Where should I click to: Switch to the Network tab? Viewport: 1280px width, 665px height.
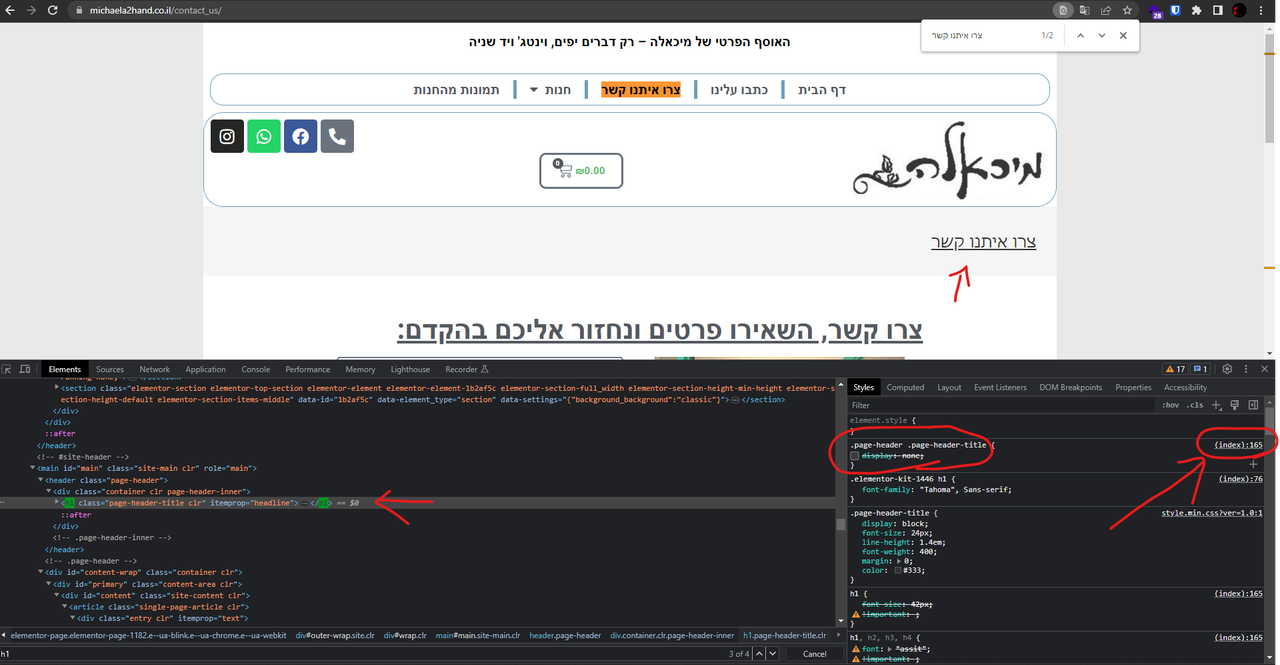click(x=155, y=369)
